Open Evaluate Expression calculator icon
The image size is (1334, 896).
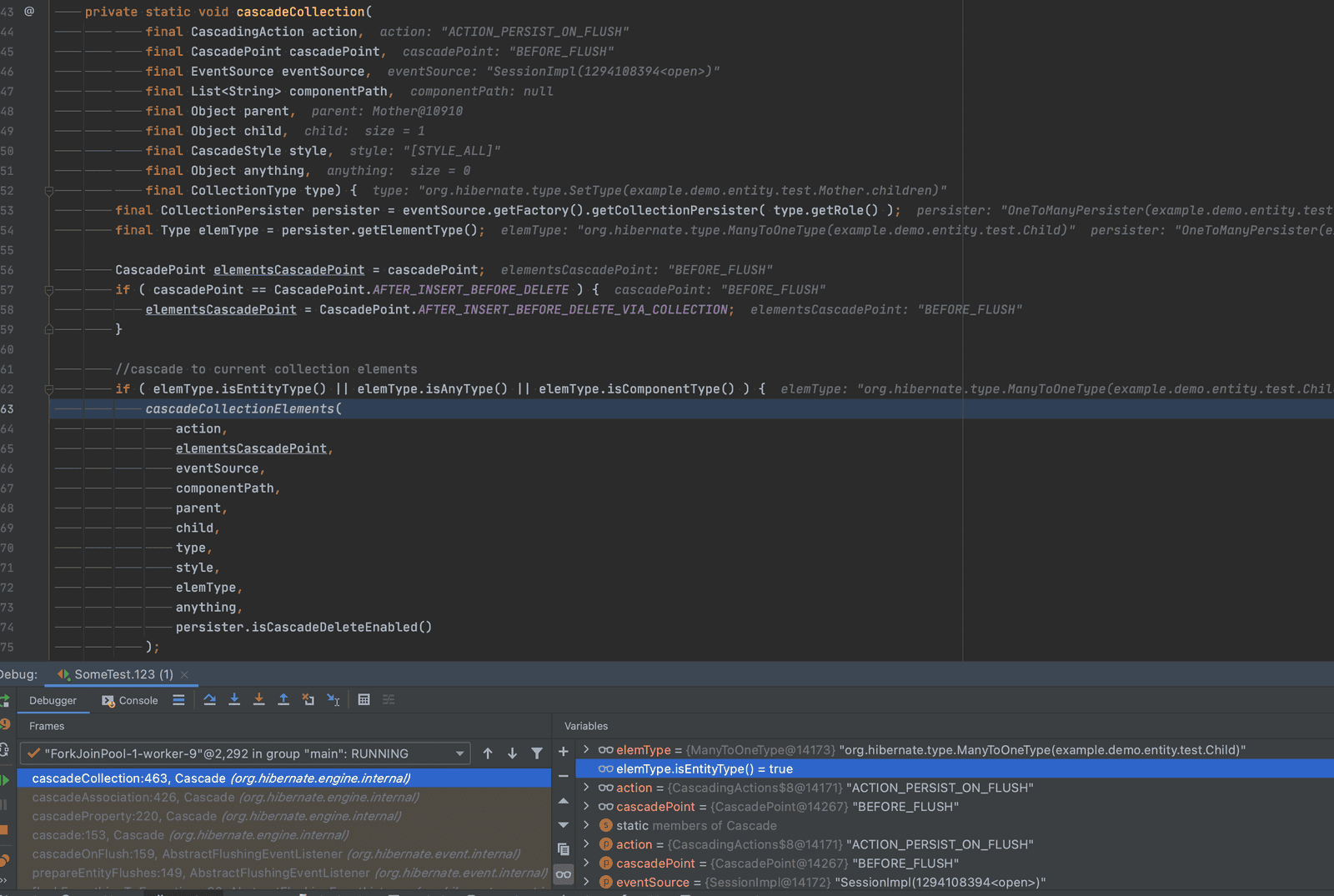click(x=364, y=700)
